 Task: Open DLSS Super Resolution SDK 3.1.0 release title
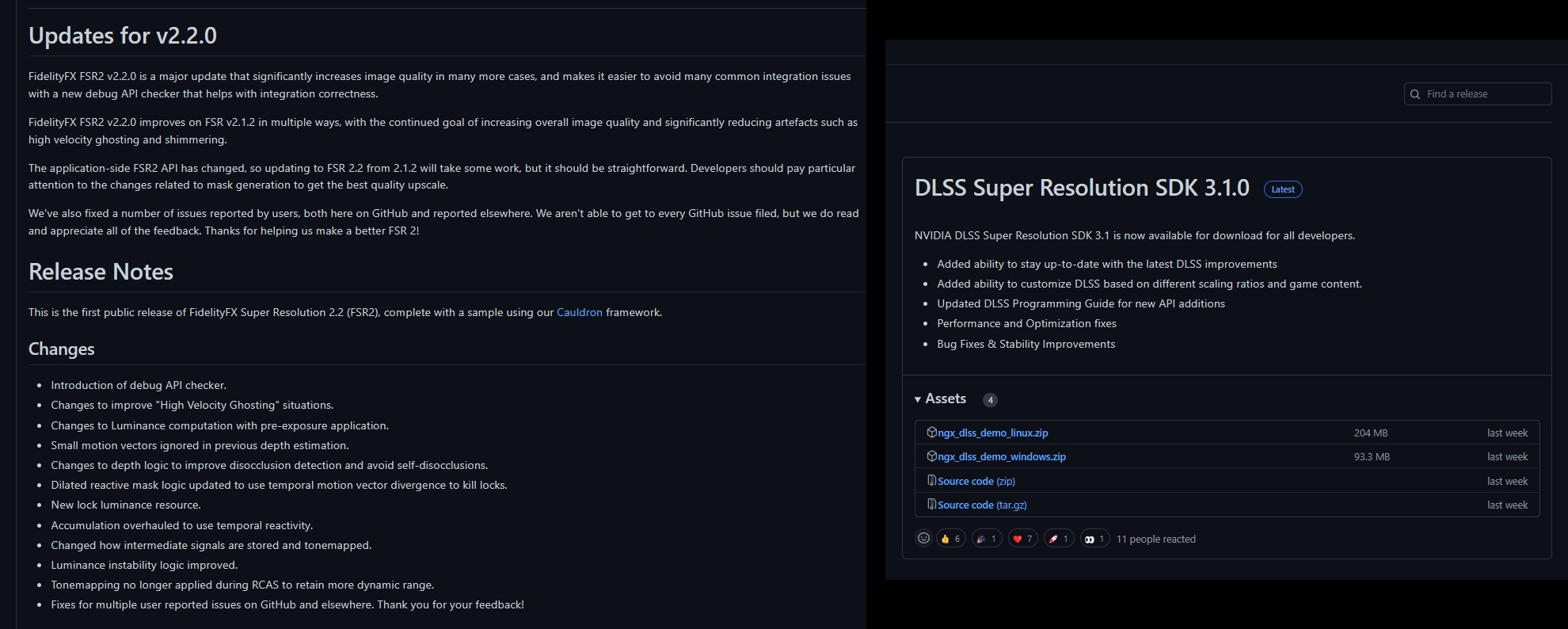[x=1082, y=188]
